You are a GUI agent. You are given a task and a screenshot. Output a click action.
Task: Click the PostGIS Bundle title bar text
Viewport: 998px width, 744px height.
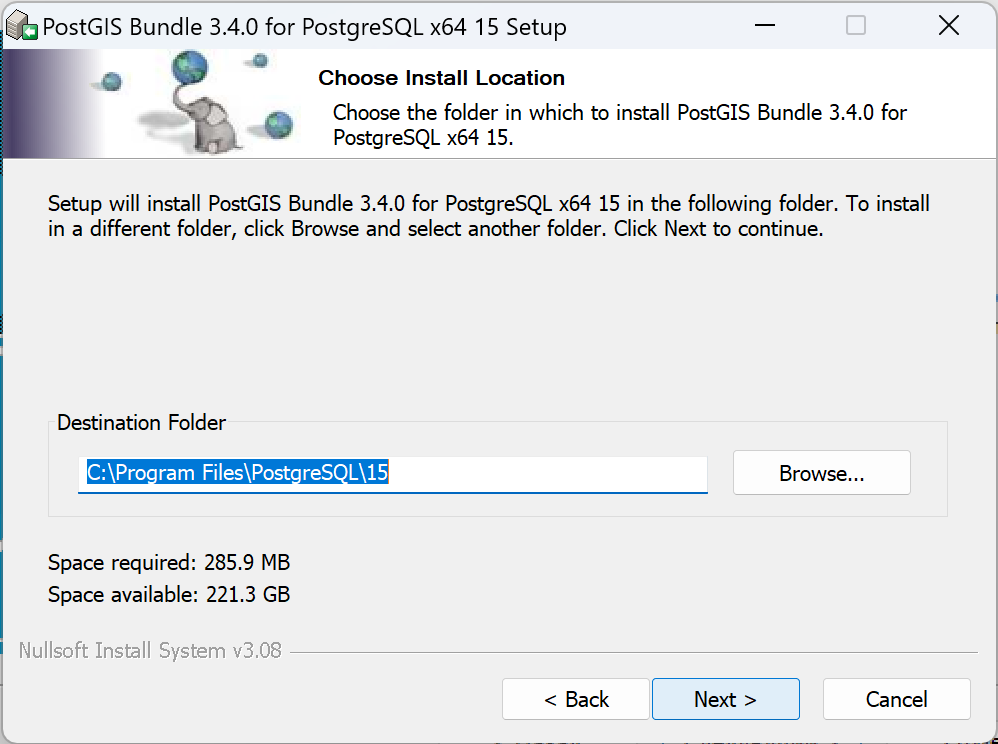point(306,27)
